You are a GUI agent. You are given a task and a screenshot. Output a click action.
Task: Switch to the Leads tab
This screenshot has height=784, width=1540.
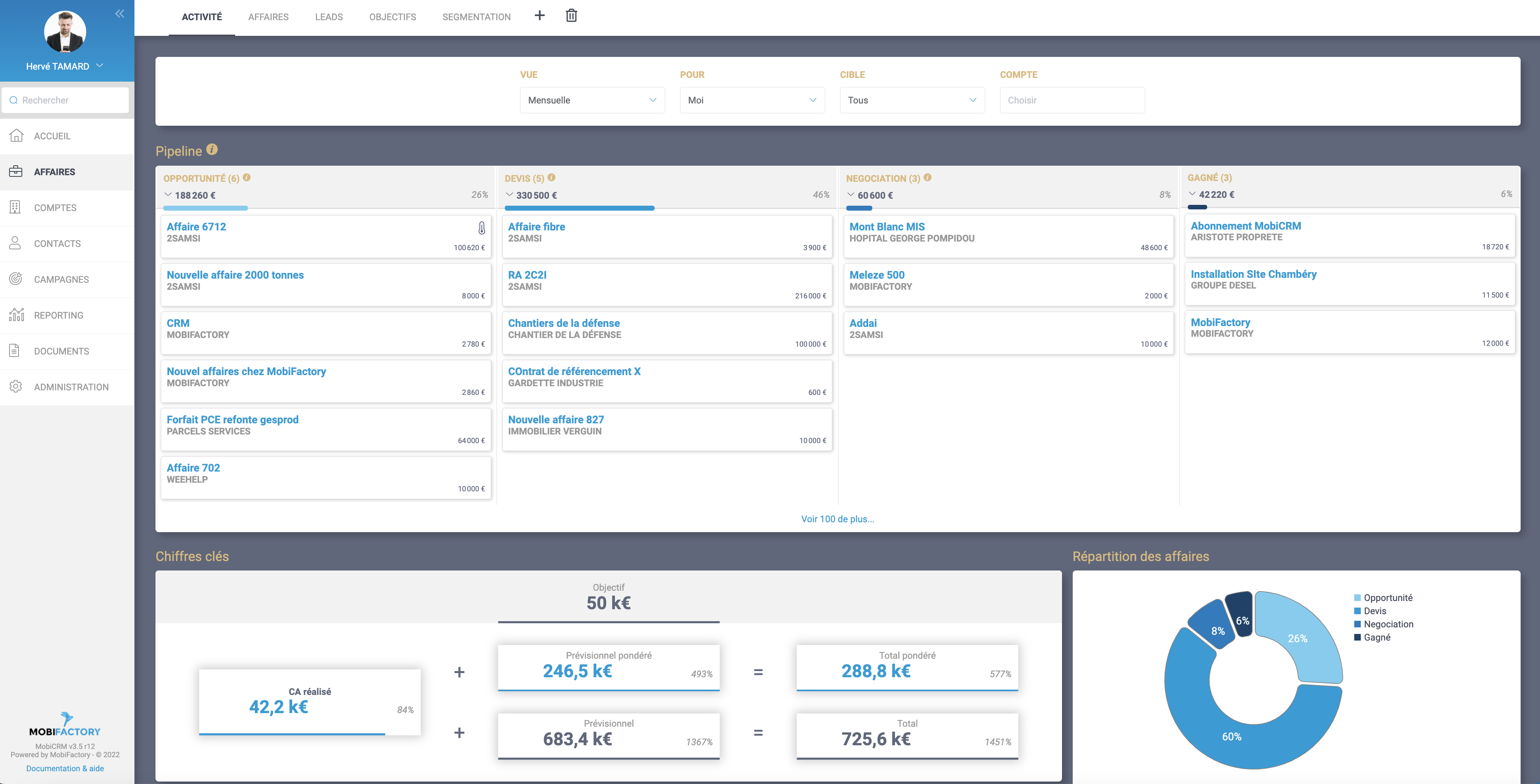tap(329, 17)
